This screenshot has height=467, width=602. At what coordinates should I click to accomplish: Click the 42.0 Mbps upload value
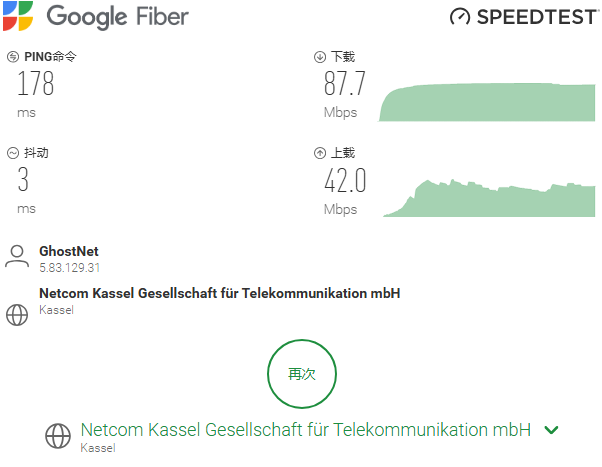click(345, 181)
